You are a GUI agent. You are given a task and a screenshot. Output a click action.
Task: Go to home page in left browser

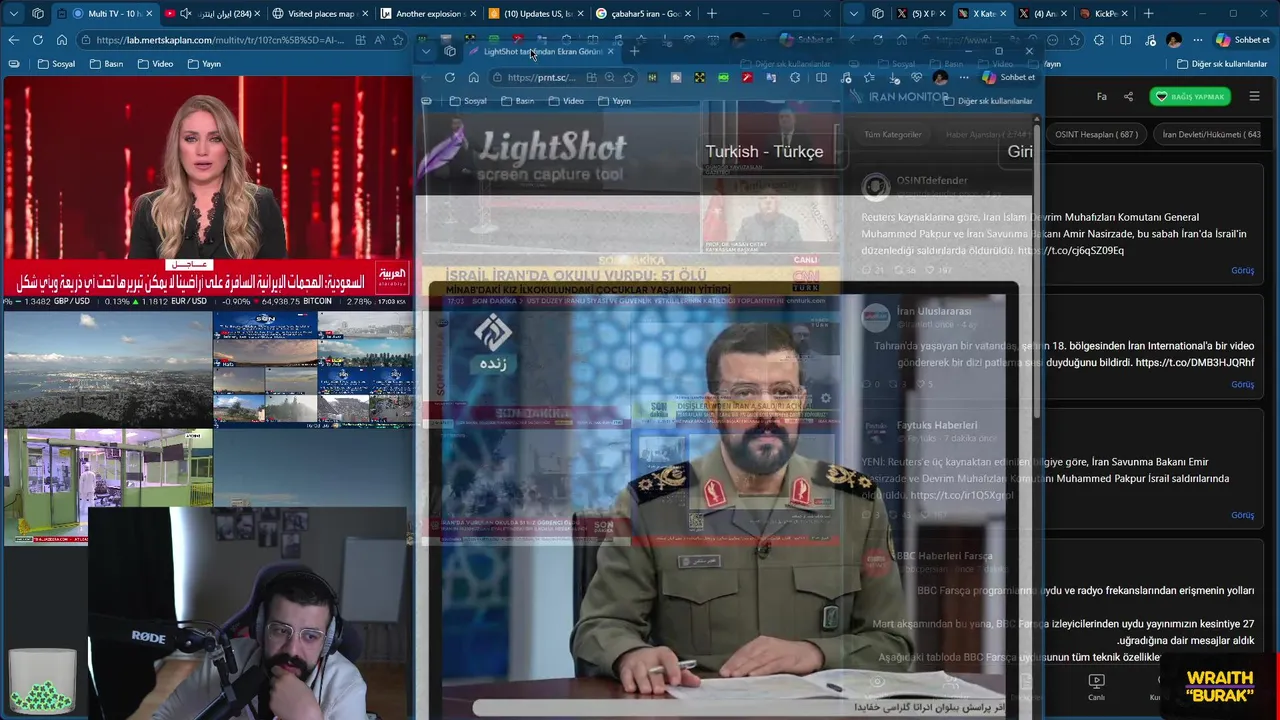61,40
